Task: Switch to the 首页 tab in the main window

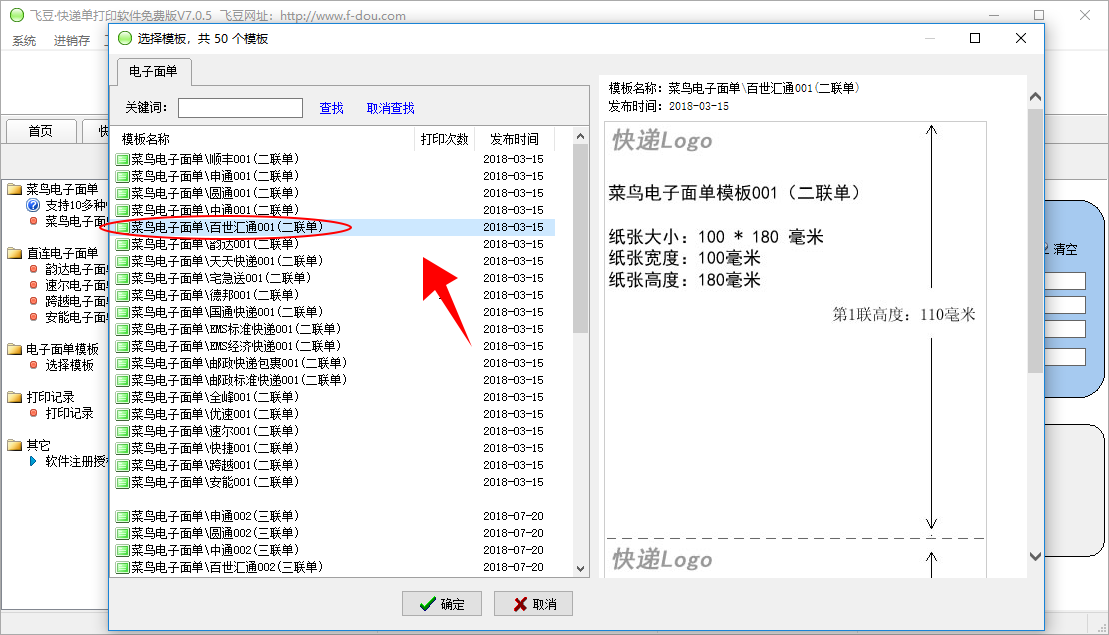Action: pyautogui.click(x=40, y=132)
